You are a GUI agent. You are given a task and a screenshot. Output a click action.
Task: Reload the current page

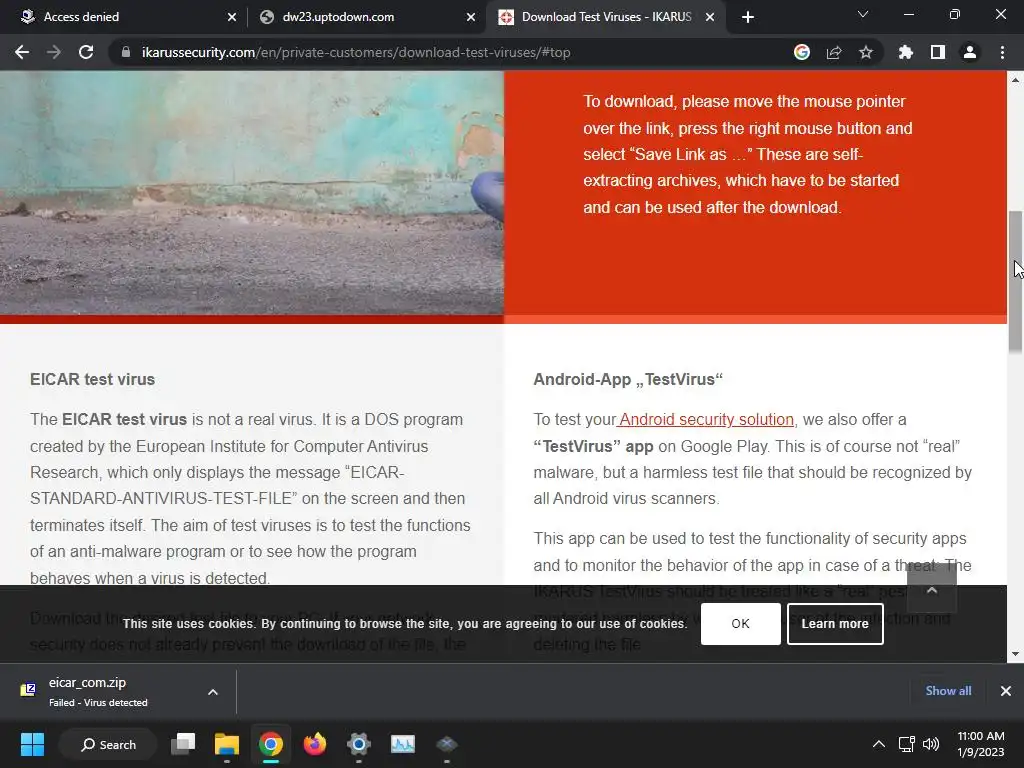coord(86,52)
